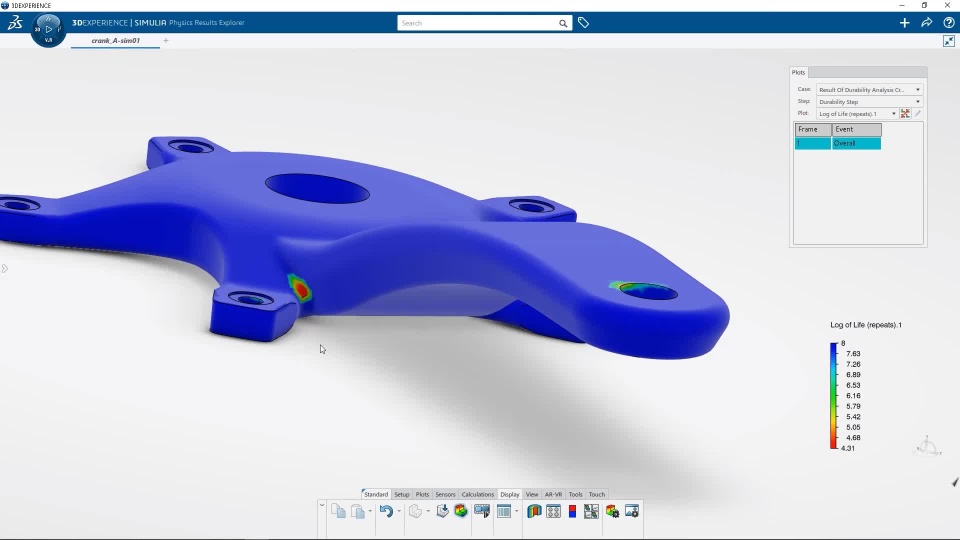Image resolution: width=960 pixels, height=540 pixels.
Task: Click the edit pencil icon in Plots panel
Action: pyautogui.click(x=918, y=114)
